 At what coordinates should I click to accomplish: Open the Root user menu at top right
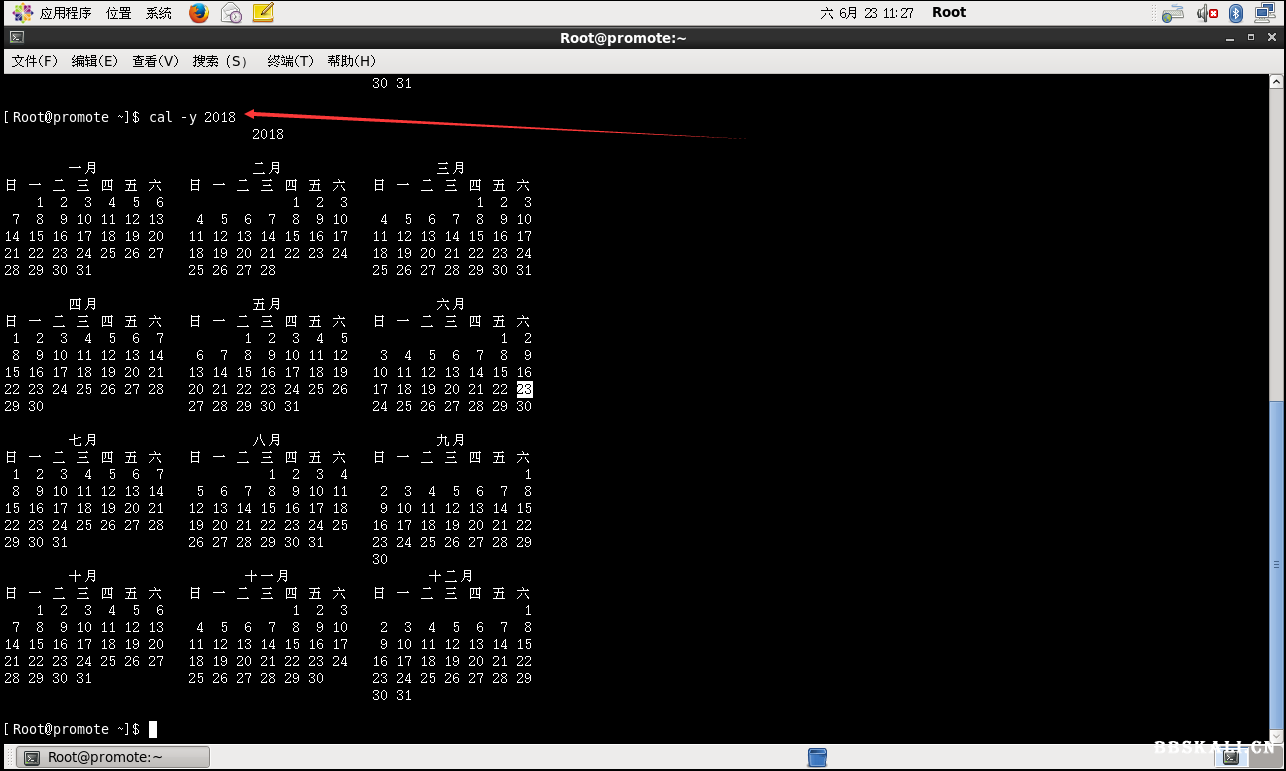click(948, 12)
